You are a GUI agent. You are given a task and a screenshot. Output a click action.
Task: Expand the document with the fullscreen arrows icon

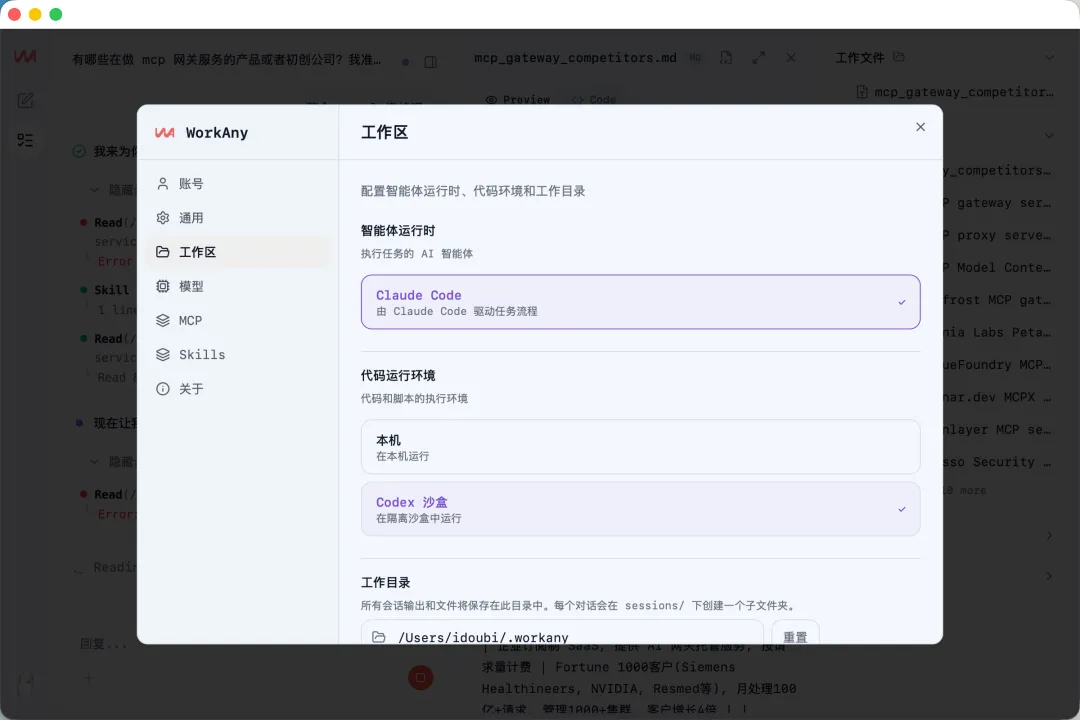(x=758, y=58)
